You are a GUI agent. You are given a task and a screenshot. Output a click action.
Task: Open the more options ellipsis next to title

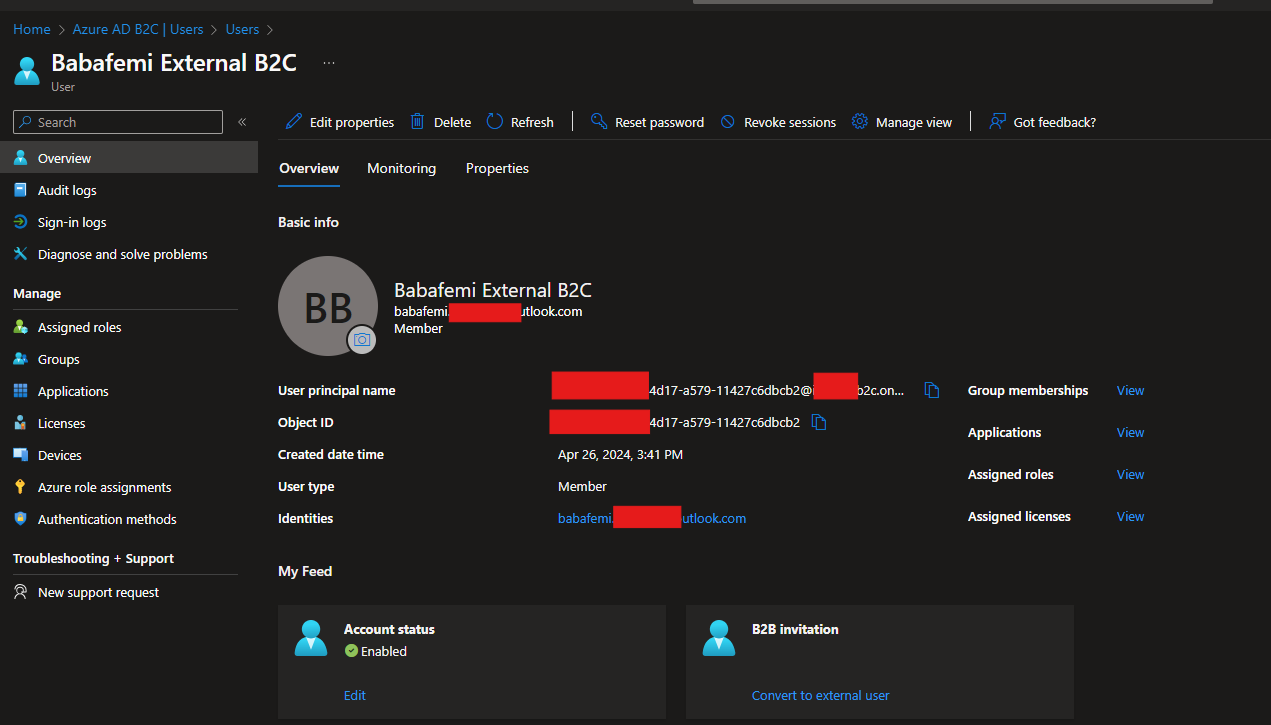coord(329,63)
